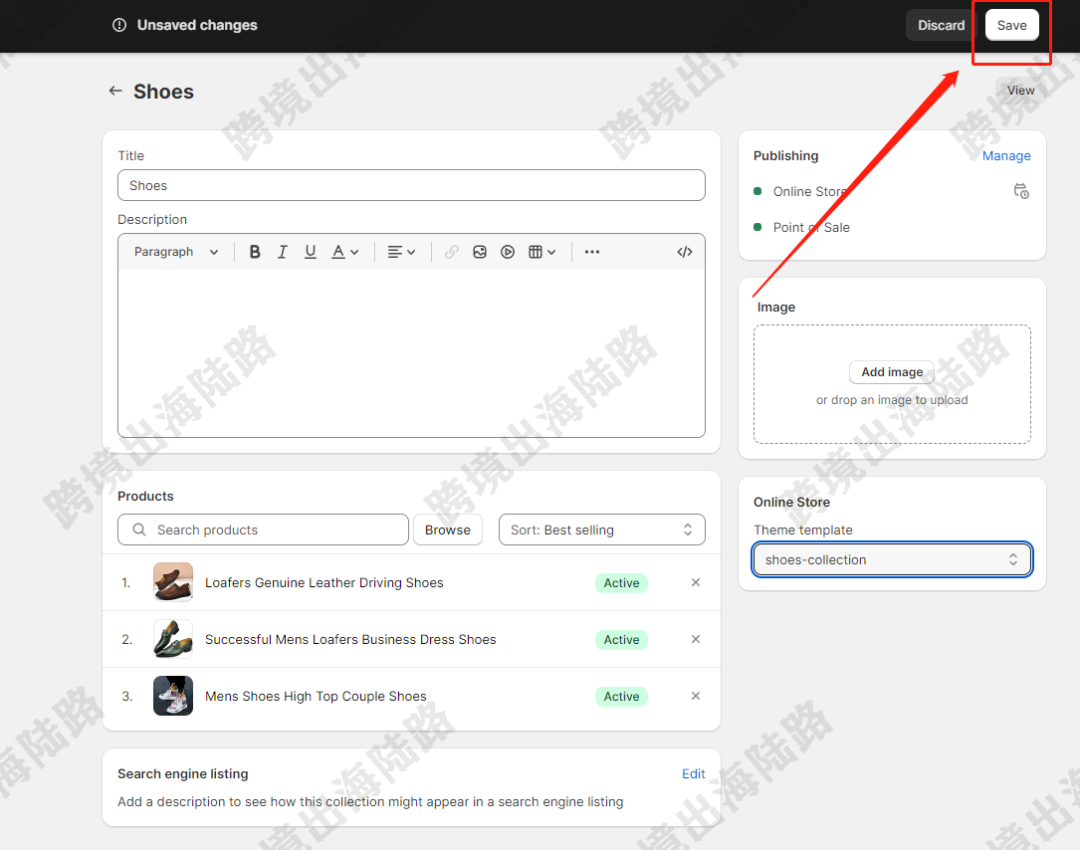This screenshot has width=1080, height=850.
Task: Insert an image into the description
Action: point(479,252)
